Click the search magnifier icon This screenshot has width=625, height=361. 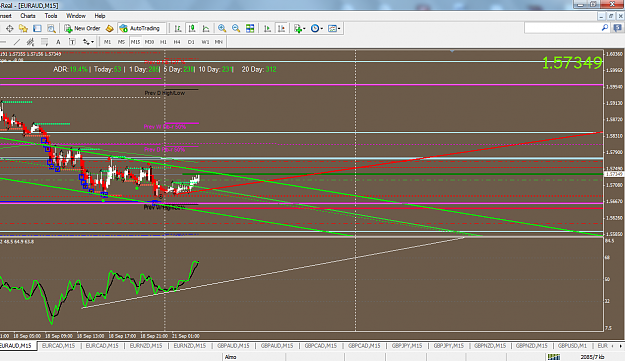(x=605, y=28)
